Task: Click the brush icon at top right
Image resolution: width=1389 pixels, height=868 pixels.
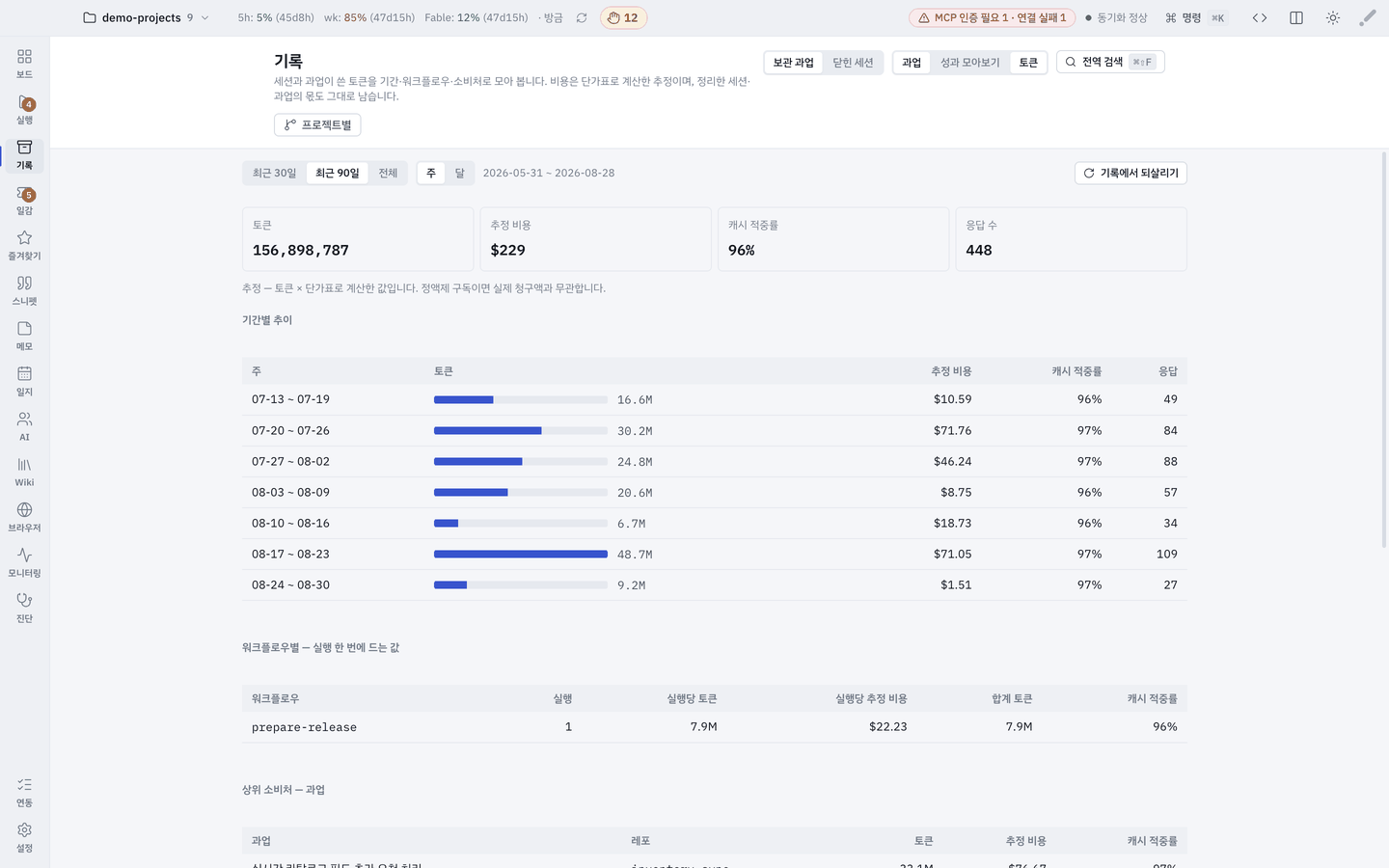Action: (x=1368, y=17)
